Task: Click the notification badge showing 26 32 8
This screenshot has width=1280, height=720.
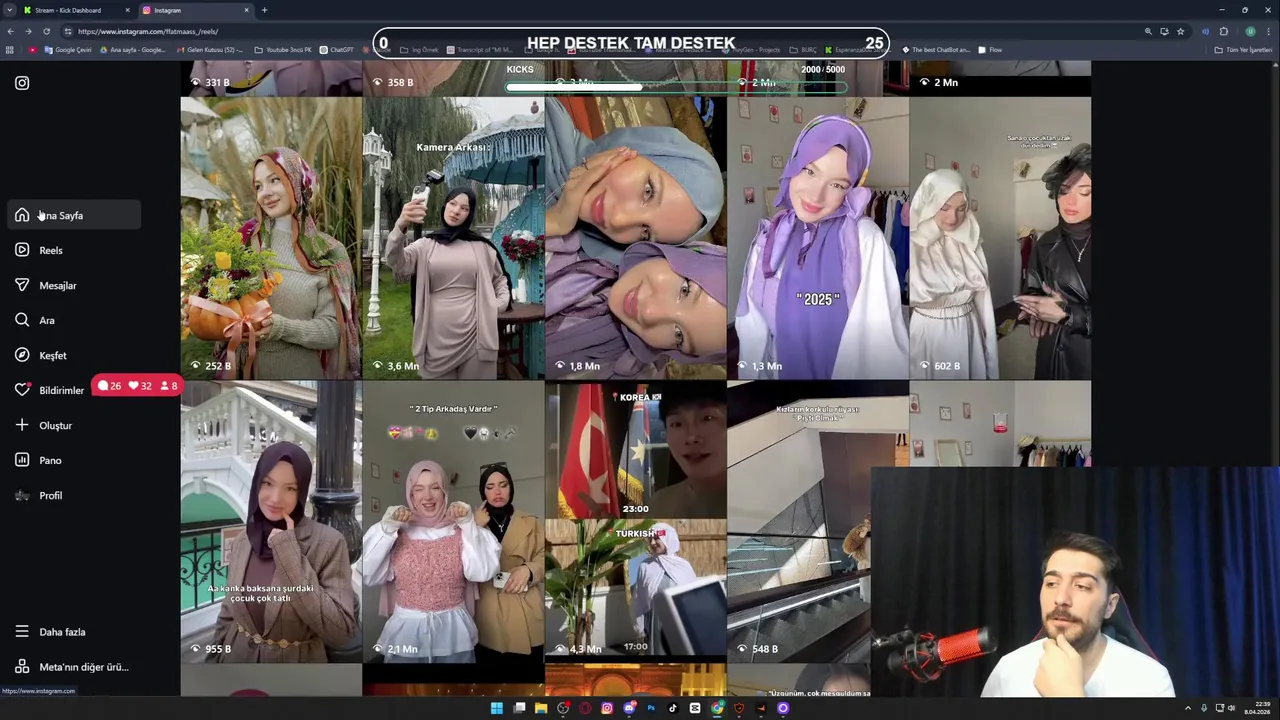Action: tap(137, 386)
